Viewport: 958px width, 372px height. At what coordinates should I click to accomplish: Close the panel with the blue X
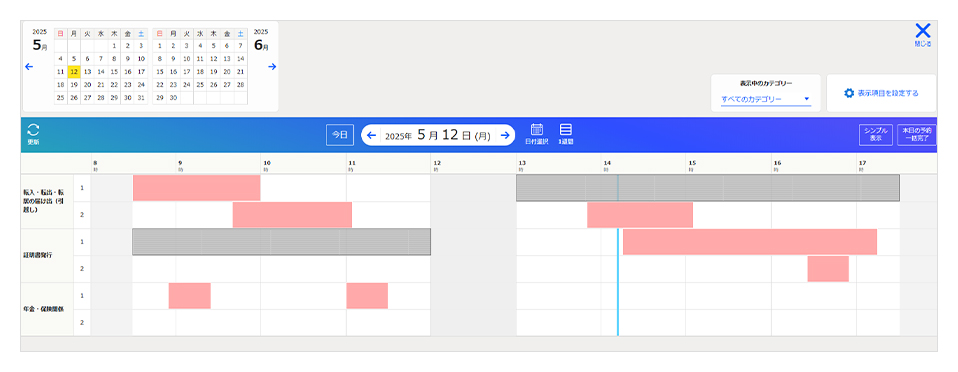(923, 31)
